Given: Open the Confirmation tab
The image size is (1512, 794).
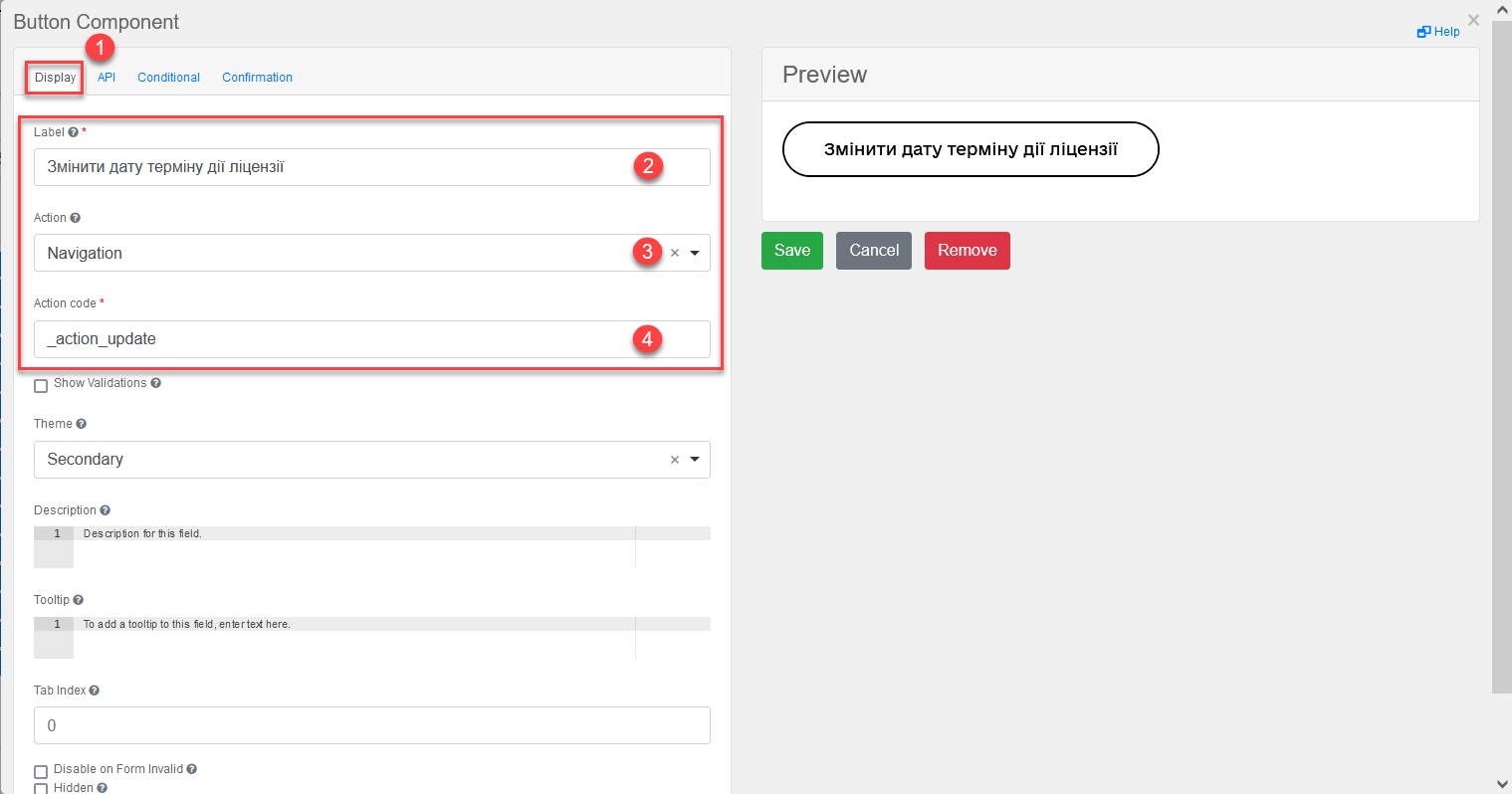Looking at the screenshot, I should (257, 78).
